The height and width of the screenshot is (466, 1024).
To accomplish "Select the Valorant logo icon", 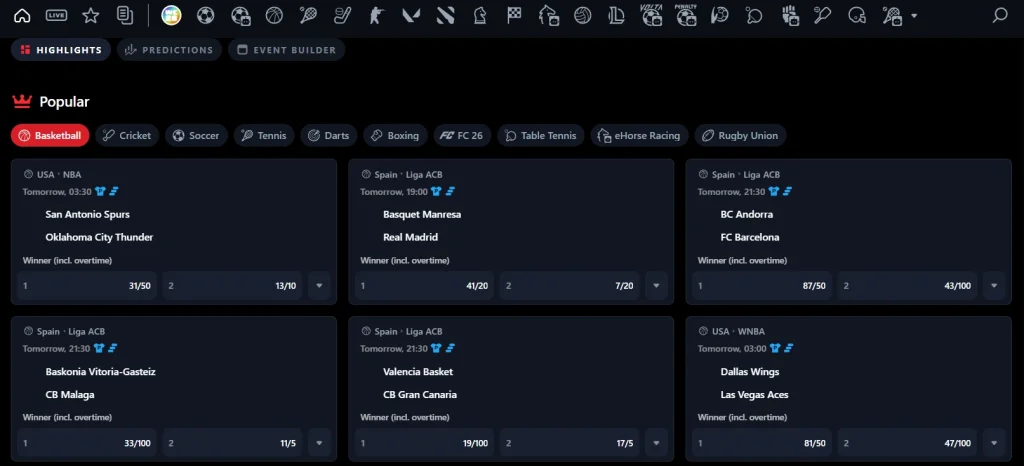I will [411, 16].
